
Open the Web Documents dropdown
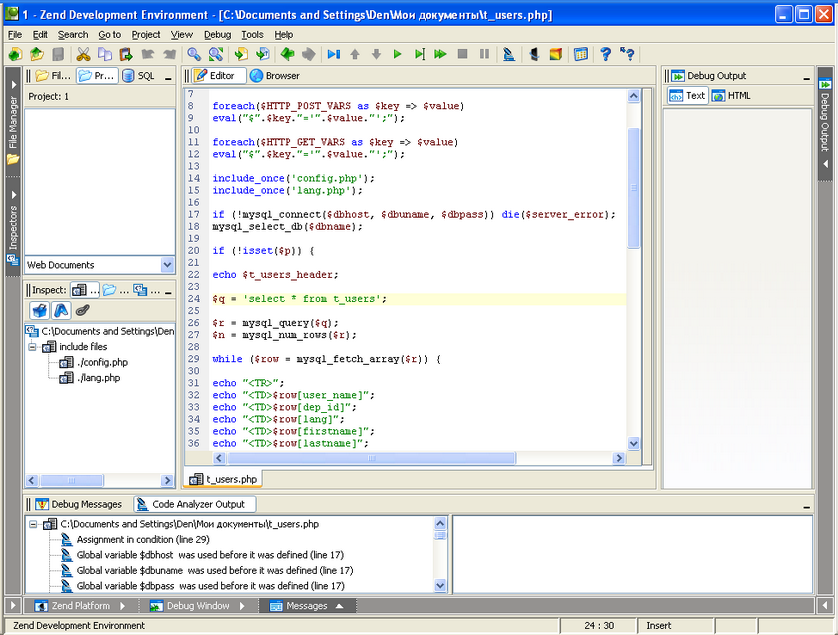click(x=167, y=265)
